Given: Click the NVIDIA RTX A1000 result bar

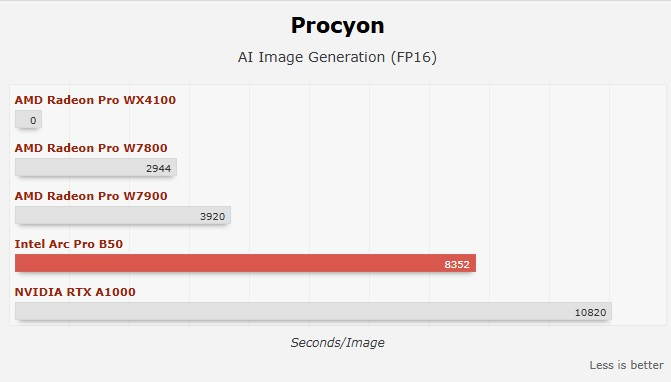Looking at the screenshot, I should click(x=313, y=311).
